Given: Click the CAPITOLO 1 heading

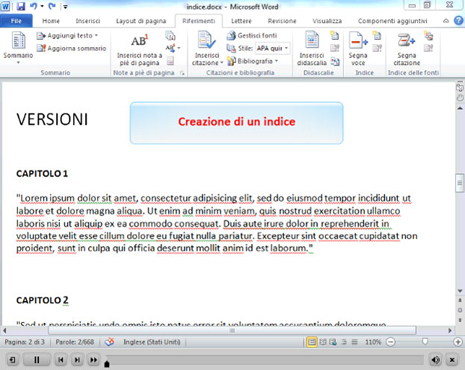Looking at the screenshot, I should point(42,173).
